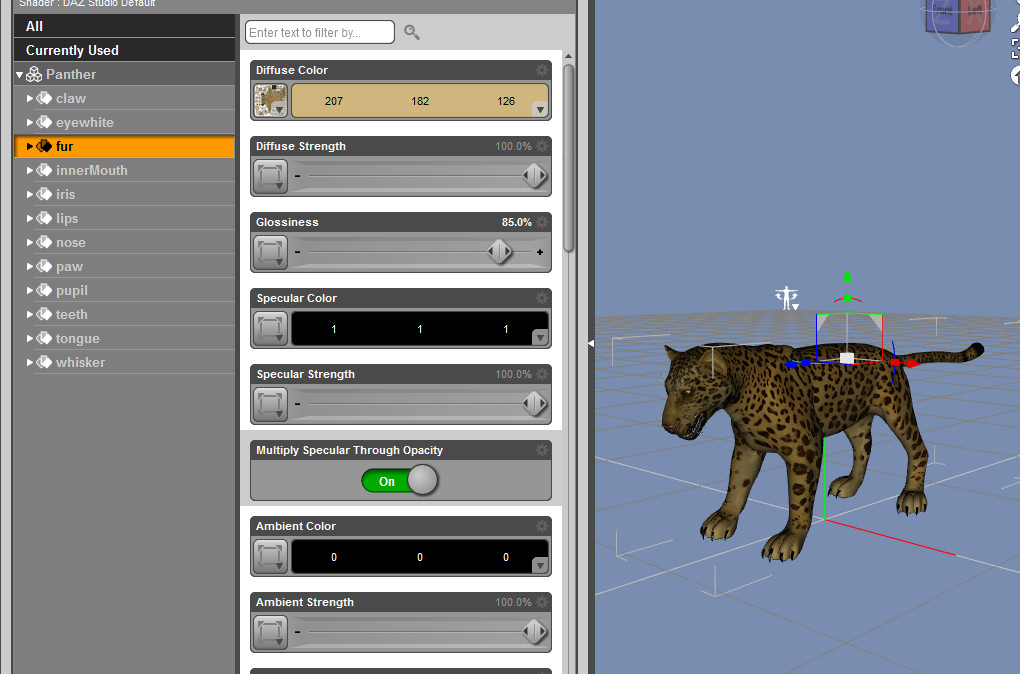
Task: Click the Diffuse Color texture map thumbnail
Action: 270,100
